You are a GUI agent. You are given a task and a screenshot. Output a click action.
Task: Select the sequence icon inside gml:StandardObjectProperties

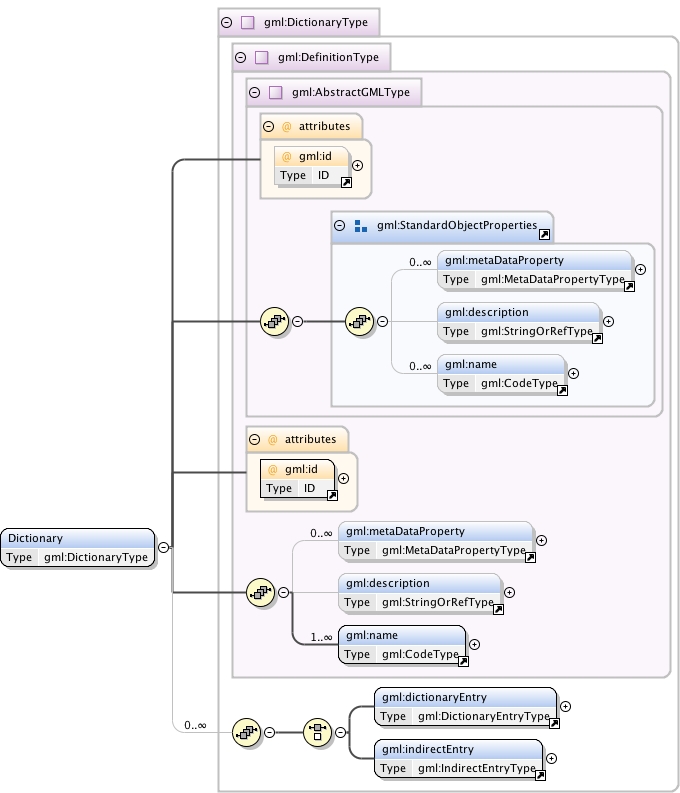tap(360, 321)
